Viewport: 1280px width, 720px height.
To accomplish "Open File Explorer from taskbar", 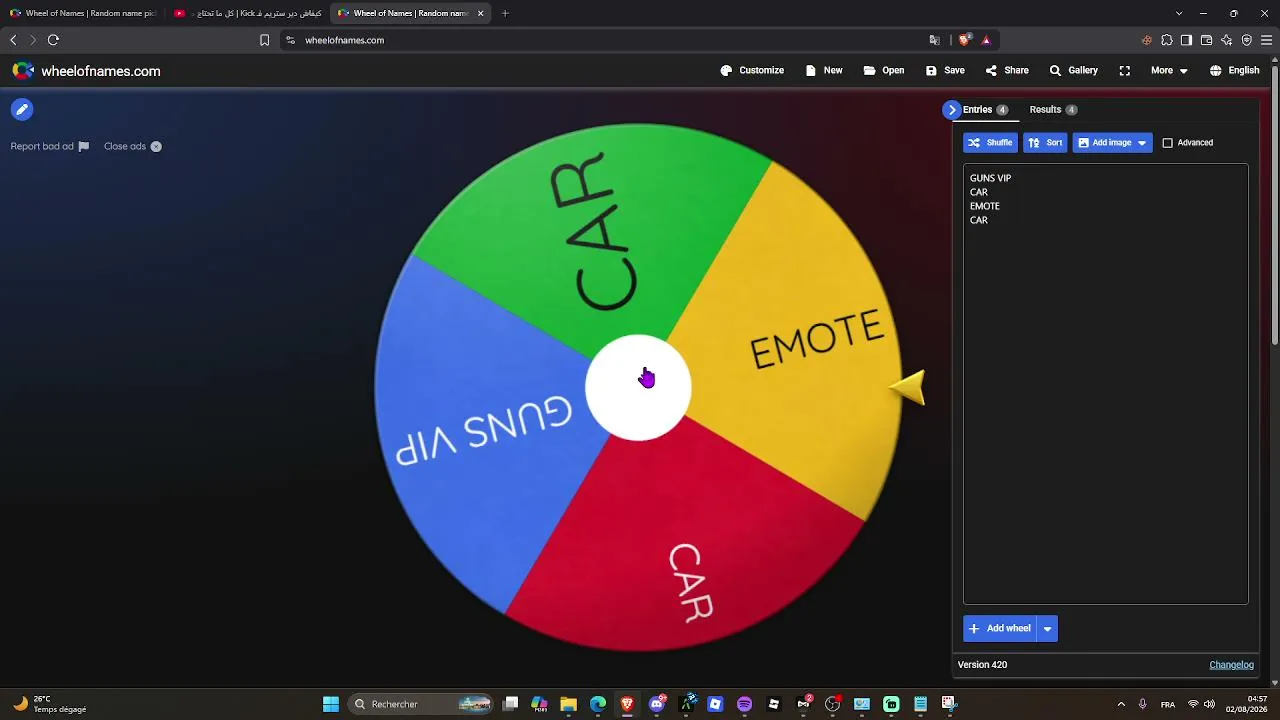I will click(x=568, y=704).
